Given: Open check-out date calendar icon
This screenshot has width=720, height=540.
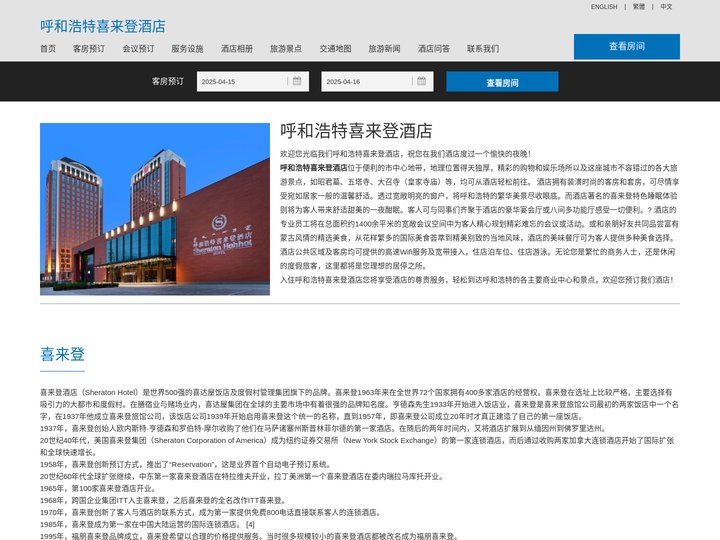Looking at the screenshot, I should [x=422, y=81].
